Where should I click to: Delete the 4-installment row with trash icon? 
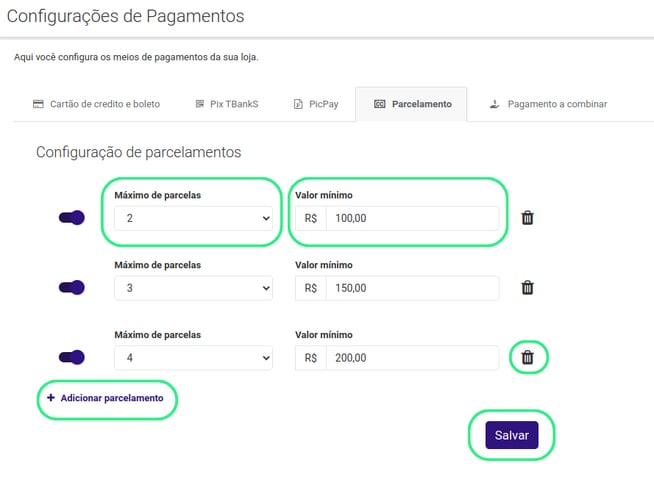(x=528, y=357)
